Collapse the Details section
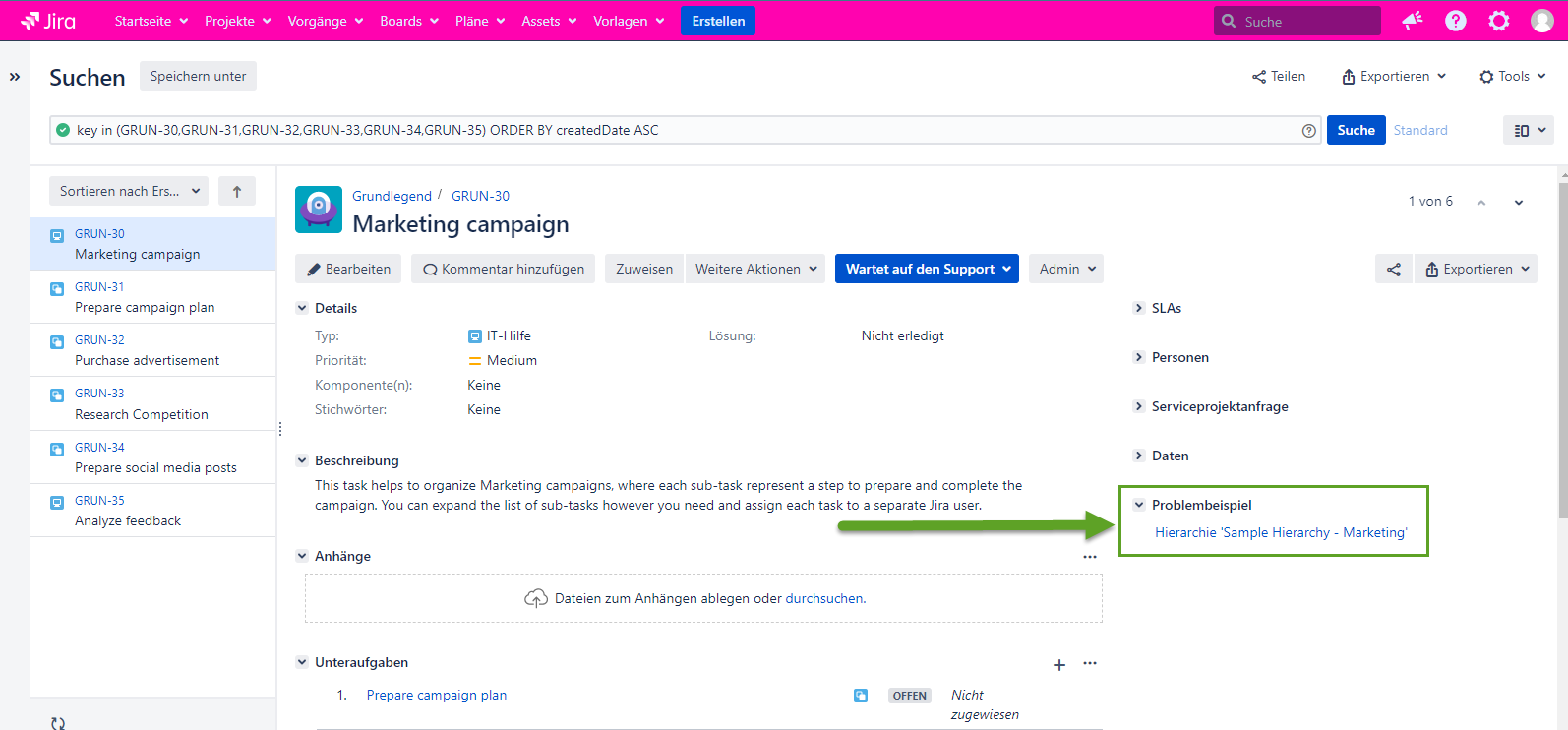This screenshot has height=730, width=1568. pyautogui.click(x=303, y=308)
